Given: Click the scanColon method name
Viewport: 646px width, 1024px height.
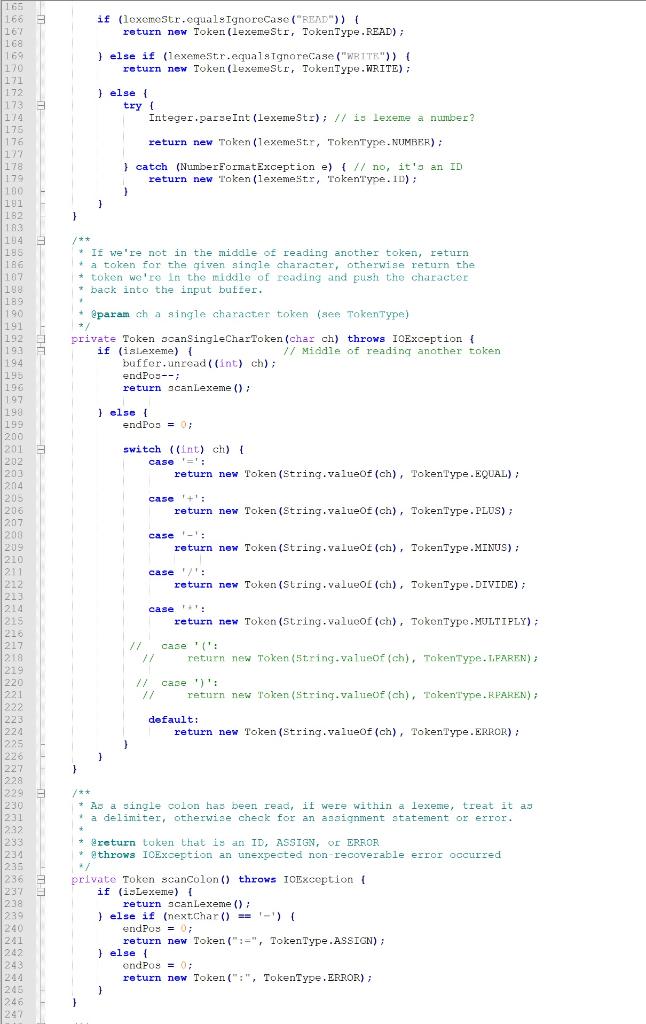Looking at the screenshot, I should coord(189,880).
